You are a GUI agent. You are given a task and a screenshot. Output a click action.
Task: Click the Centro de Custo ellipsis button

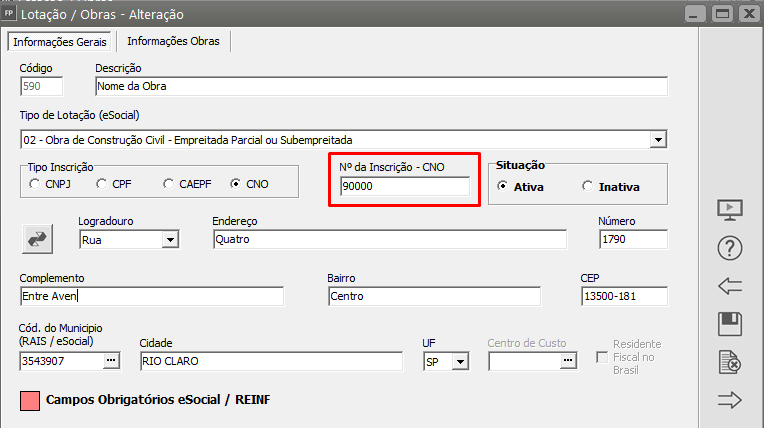568,360
